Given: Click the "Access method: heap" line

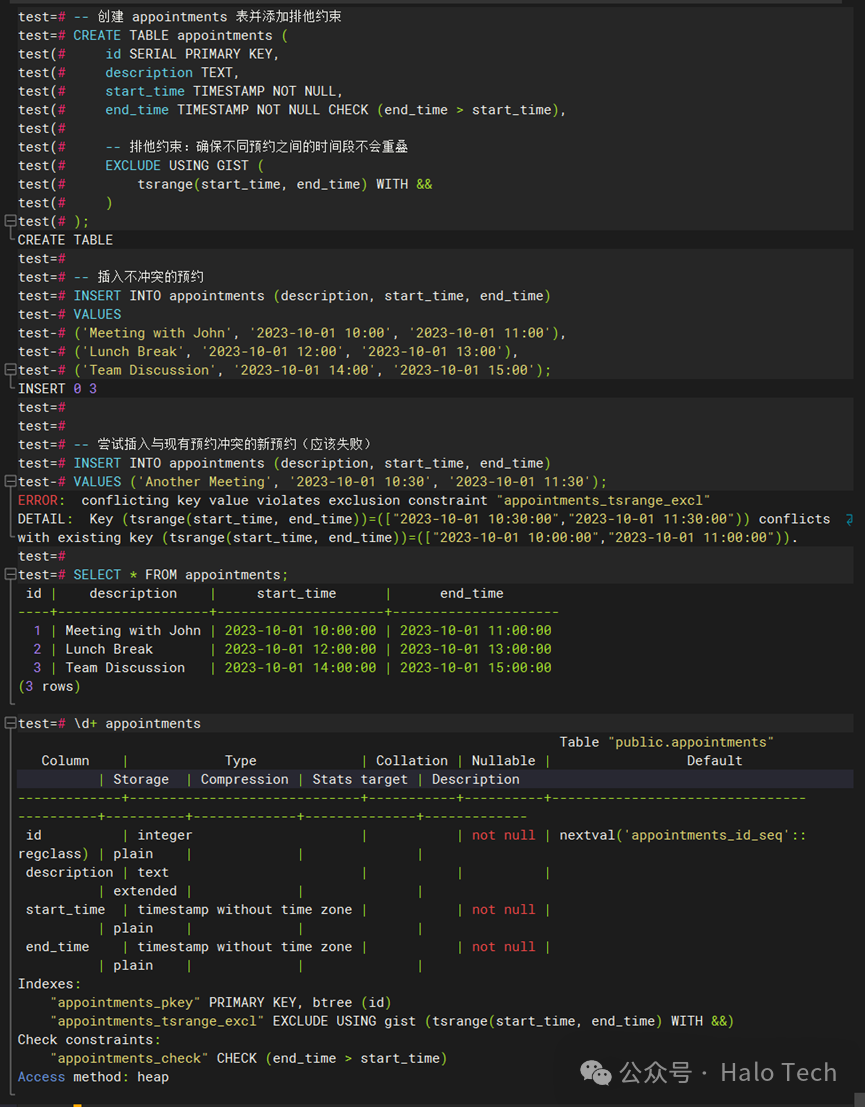Looking at the screenshot, I should tap(93, 1077).
